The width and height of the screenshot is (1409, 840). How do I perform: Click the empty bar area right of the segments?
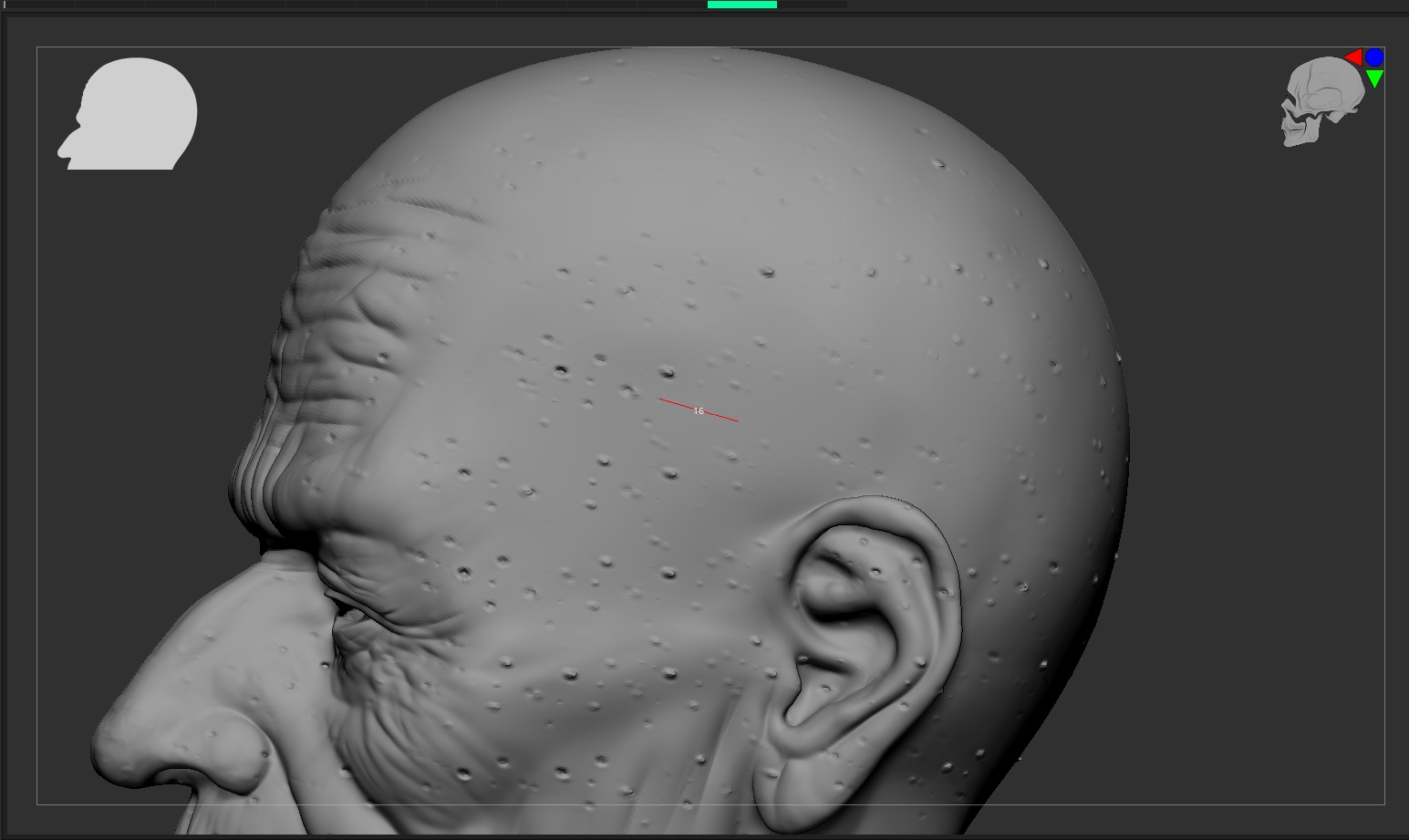(x=1094, y=5)
